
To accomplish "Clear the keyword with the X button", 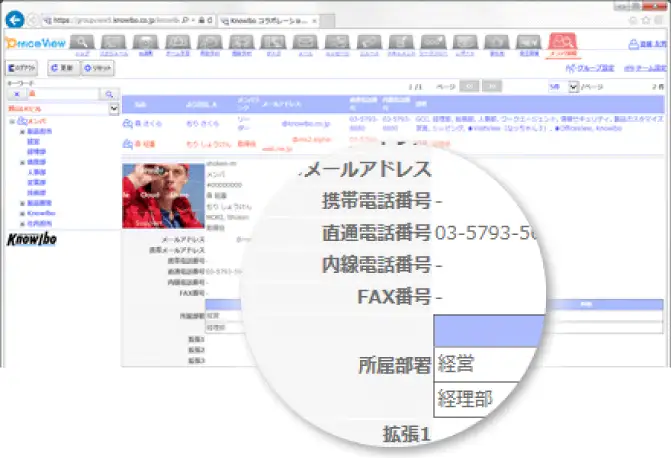I will coord(17,94).
